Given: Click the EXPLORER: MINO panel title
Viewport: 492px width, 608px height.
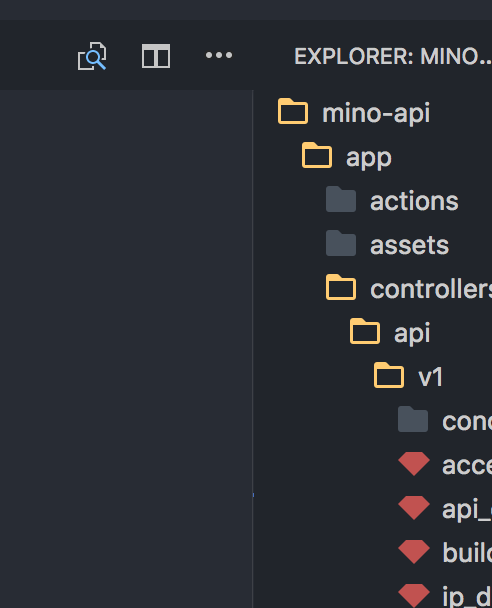Looking at the screenshot, I should [393, 57].
